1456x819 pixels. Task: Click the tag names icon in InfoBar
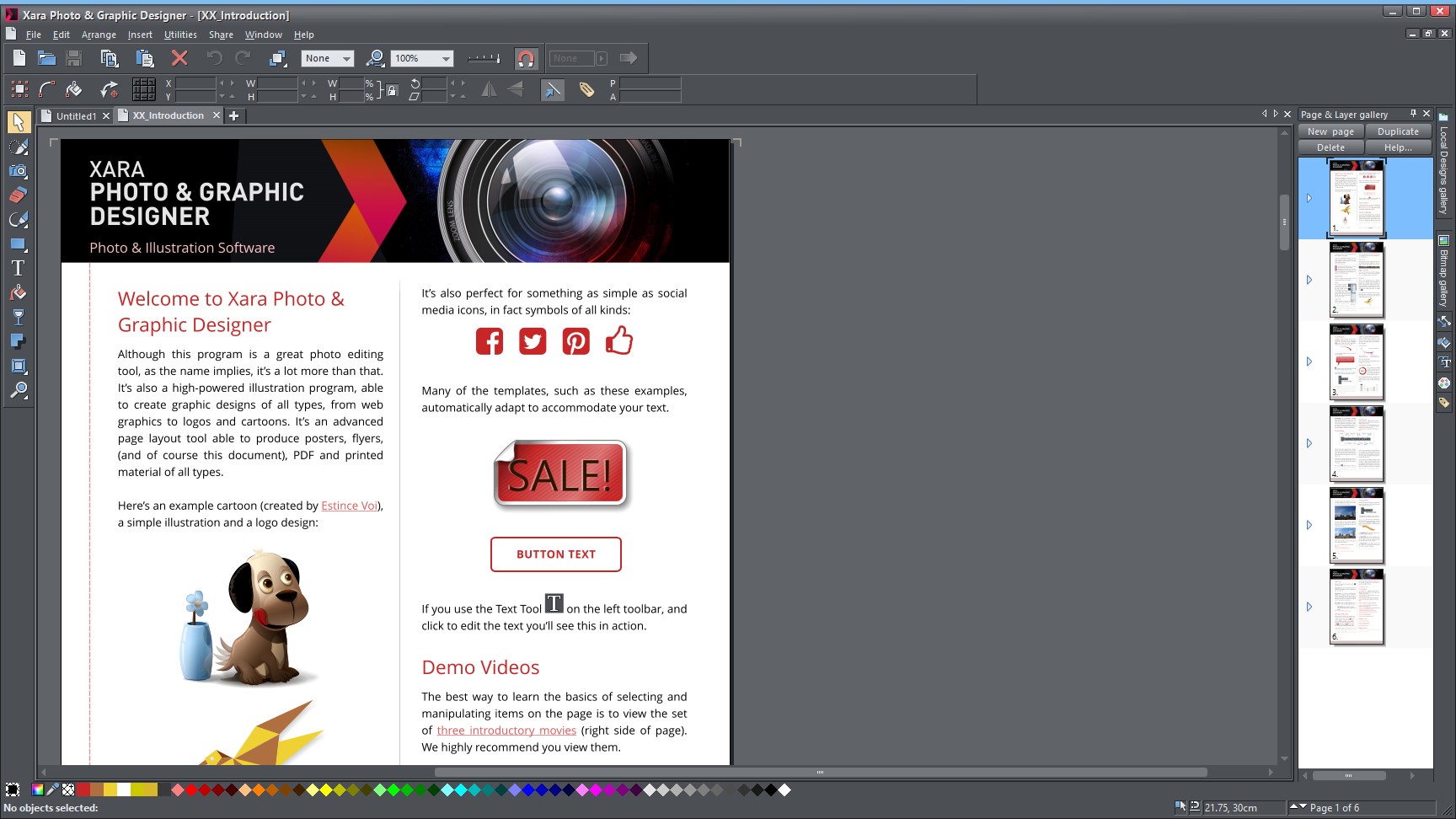pos(586,89)
